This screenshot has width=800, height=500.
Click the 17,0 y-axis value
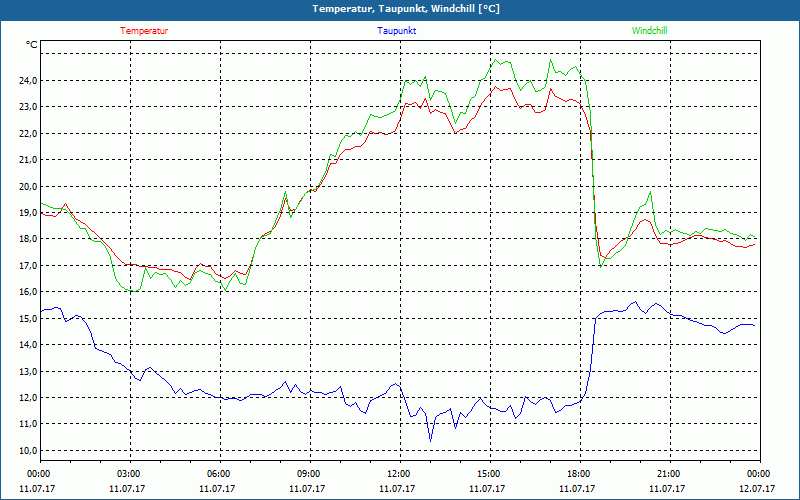28,266
